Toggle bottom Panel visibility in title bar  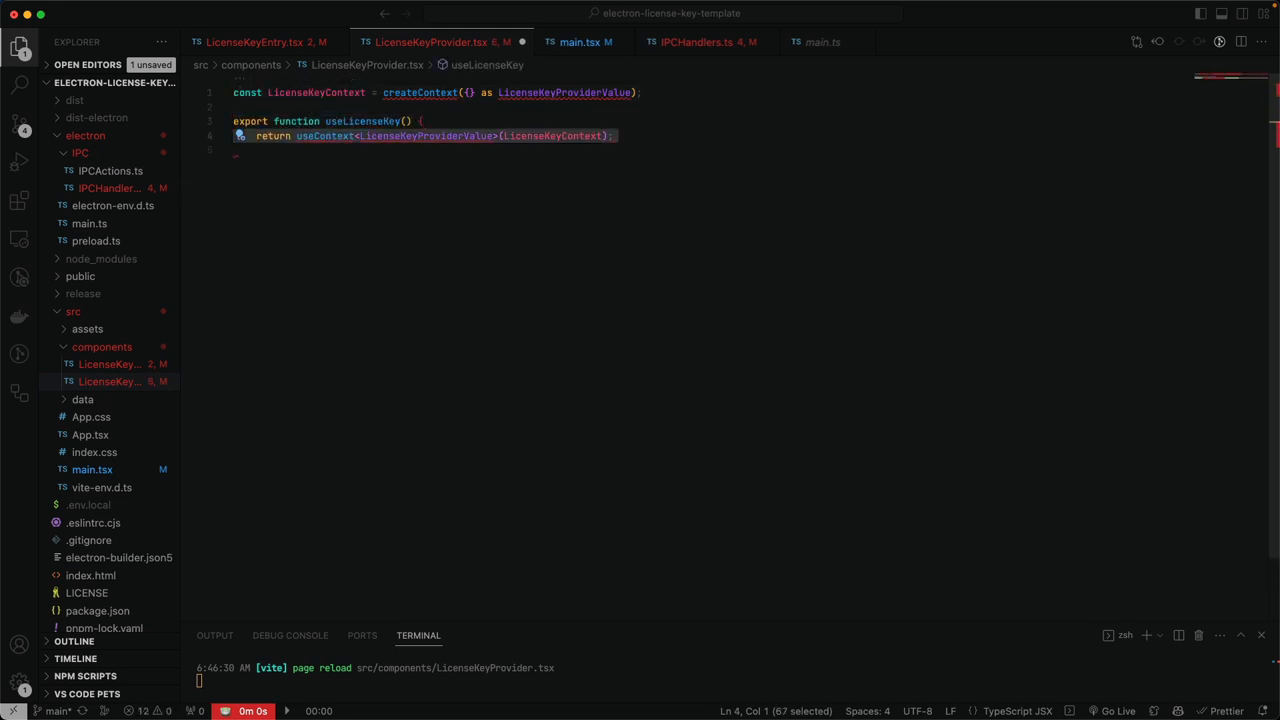[x=1221, y=14]
